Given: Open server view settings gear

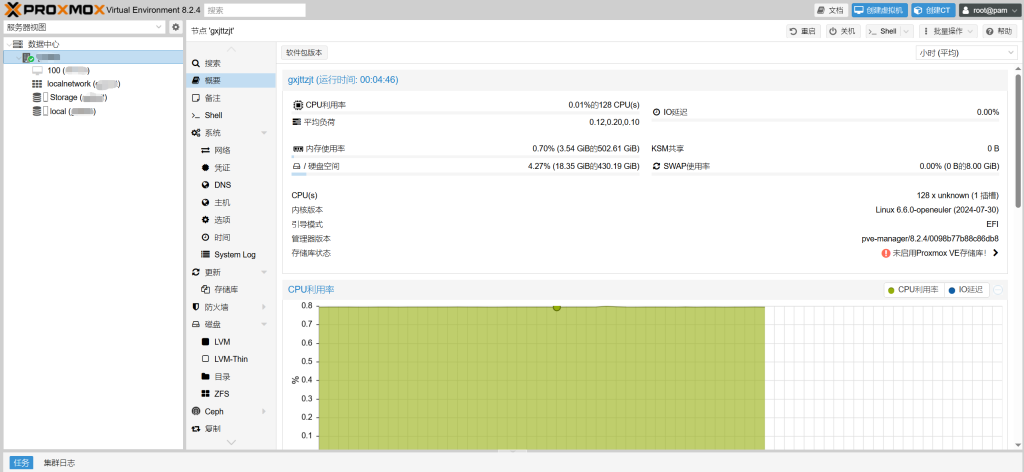Looking at the screenshot, I should (x=175, y=27).
